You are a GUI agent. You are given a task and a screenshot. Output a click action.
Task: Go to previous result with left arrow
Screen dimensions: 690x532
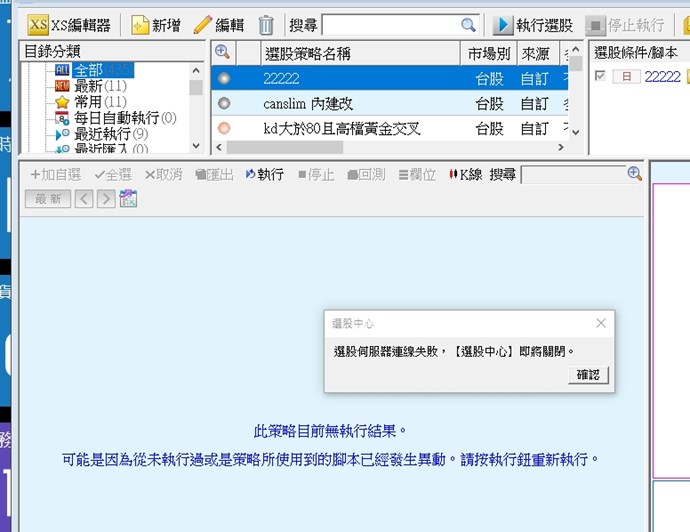point(84,199)
